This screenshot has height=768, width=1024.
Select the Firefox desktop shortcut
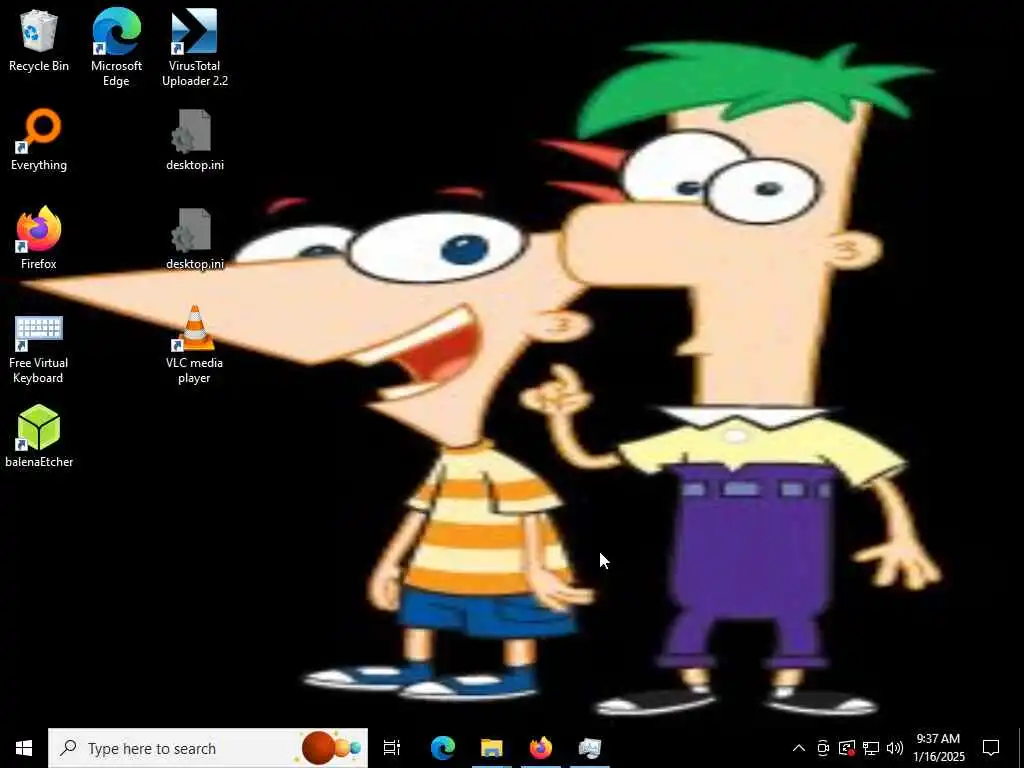pyautogui.click(x=39, y=239)
